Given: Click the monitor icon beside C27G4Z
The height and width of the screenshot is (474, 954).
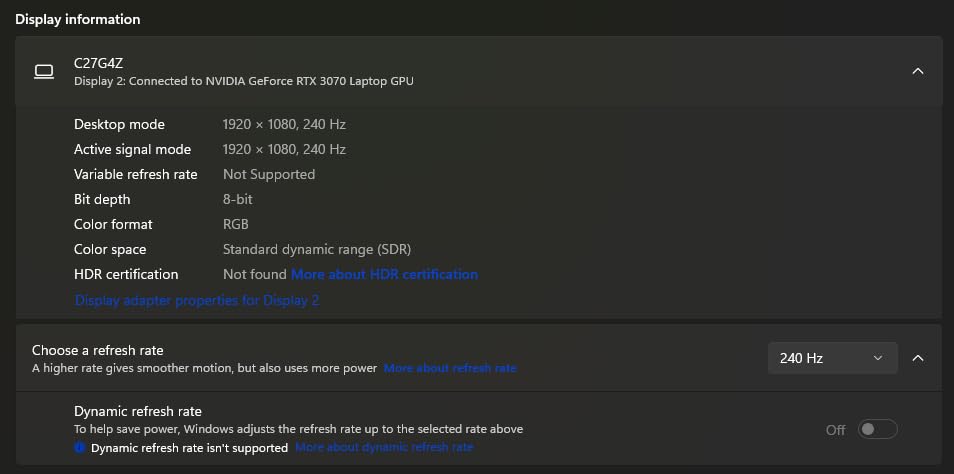Looking at the screenshot, I should click(43, 71).
